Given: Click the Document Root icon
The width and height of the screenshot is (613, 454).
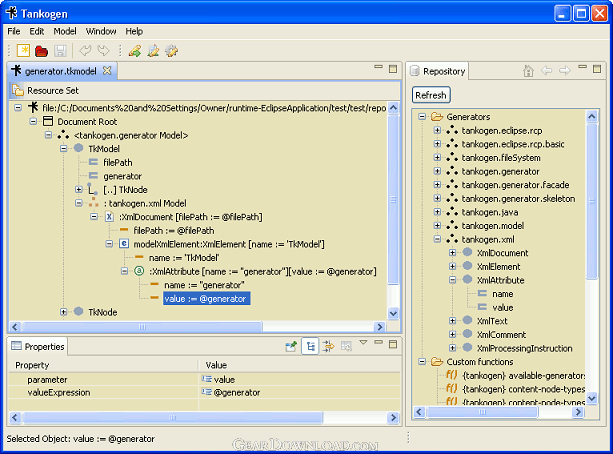Looking at the screenshot, I should click(48, 121).
